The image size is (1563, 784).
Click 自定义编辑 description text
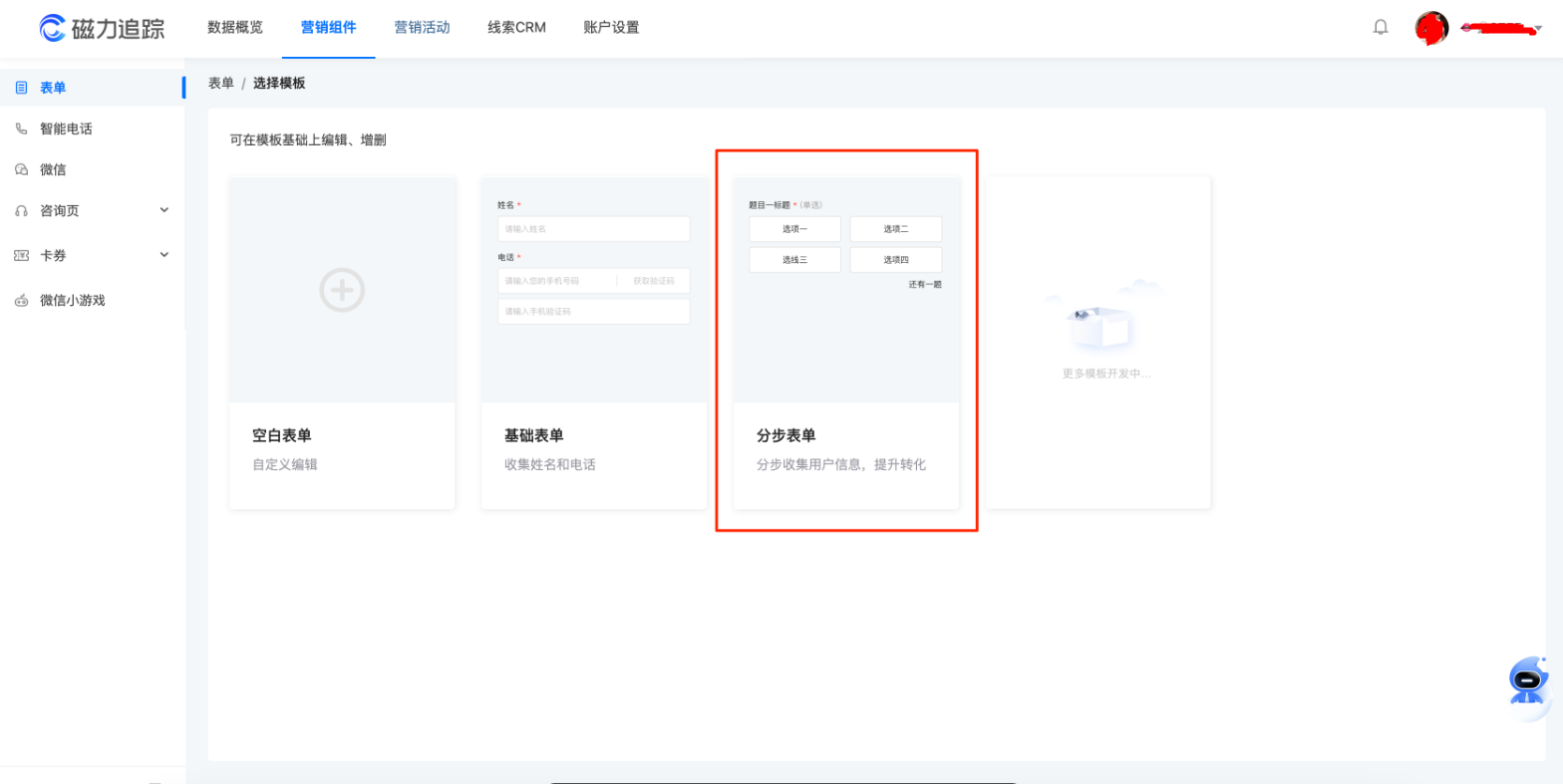pos(285,464)
